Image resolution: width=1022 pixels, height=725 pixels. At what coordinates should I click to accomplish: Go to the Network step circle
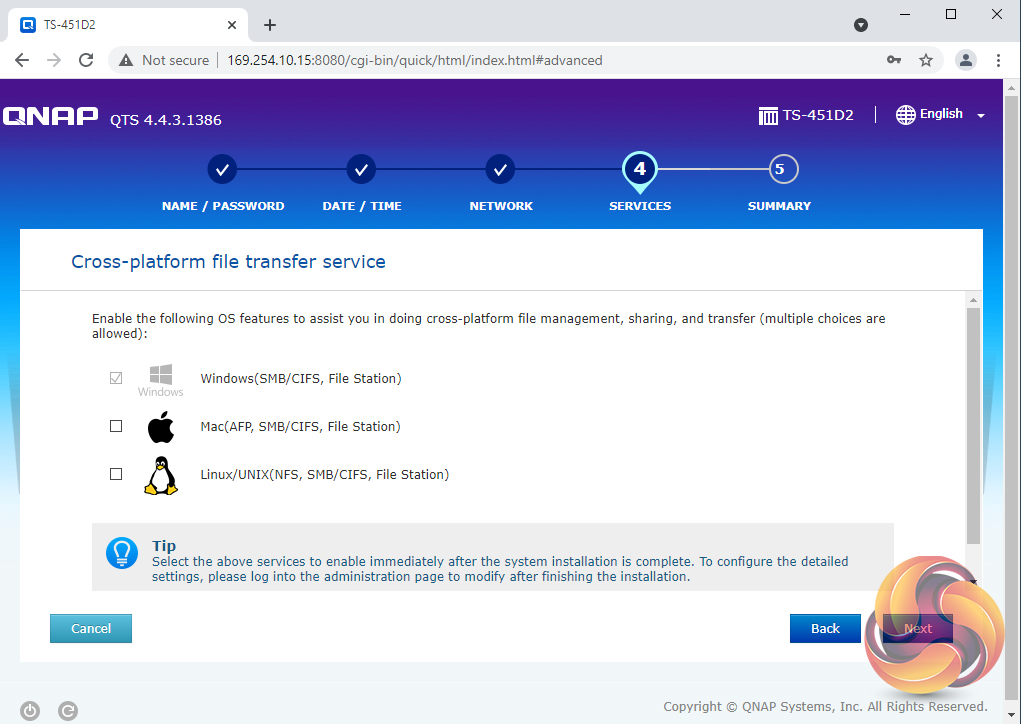coord(500,170)
